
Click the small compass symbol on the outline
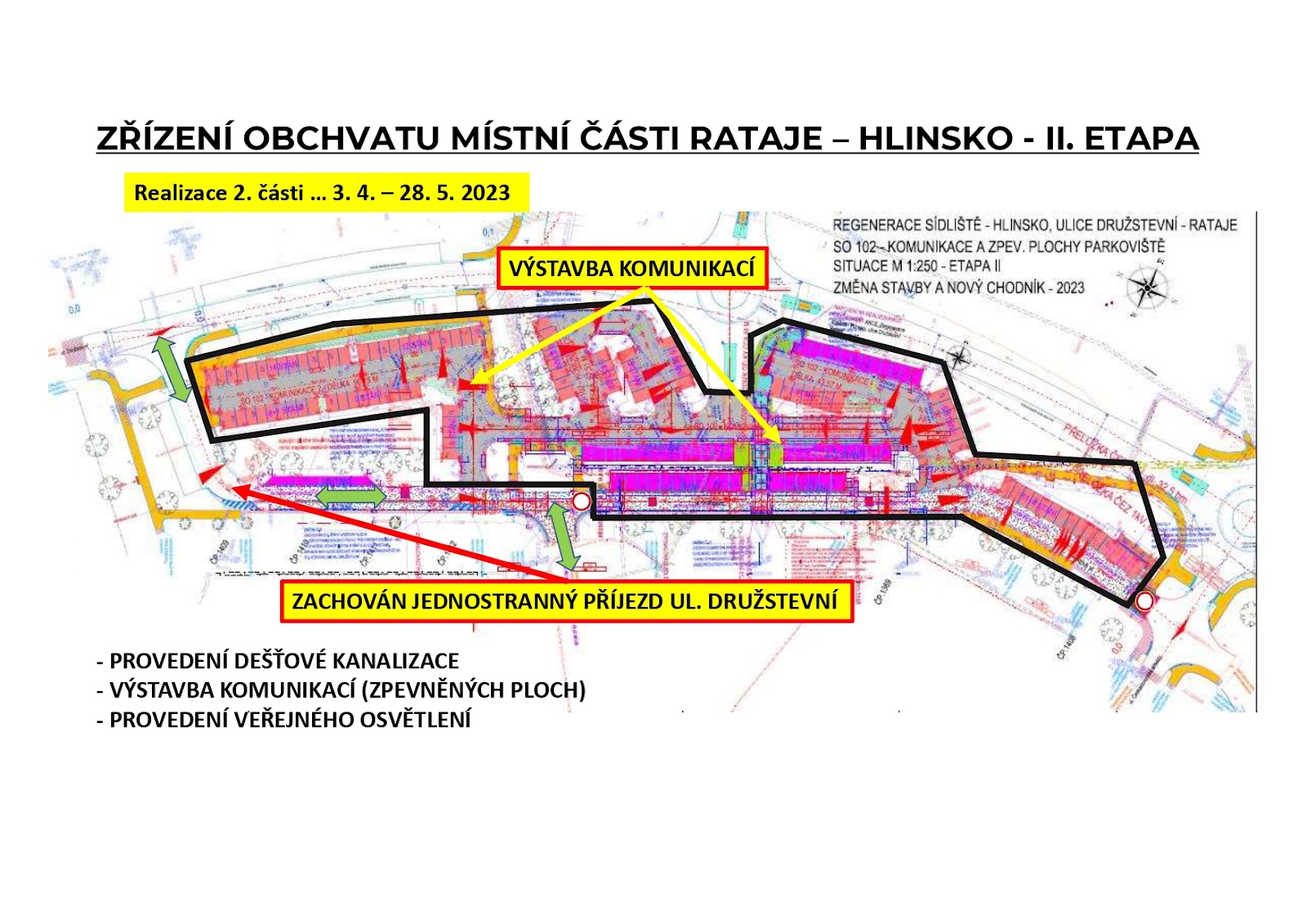pos(958,358)
